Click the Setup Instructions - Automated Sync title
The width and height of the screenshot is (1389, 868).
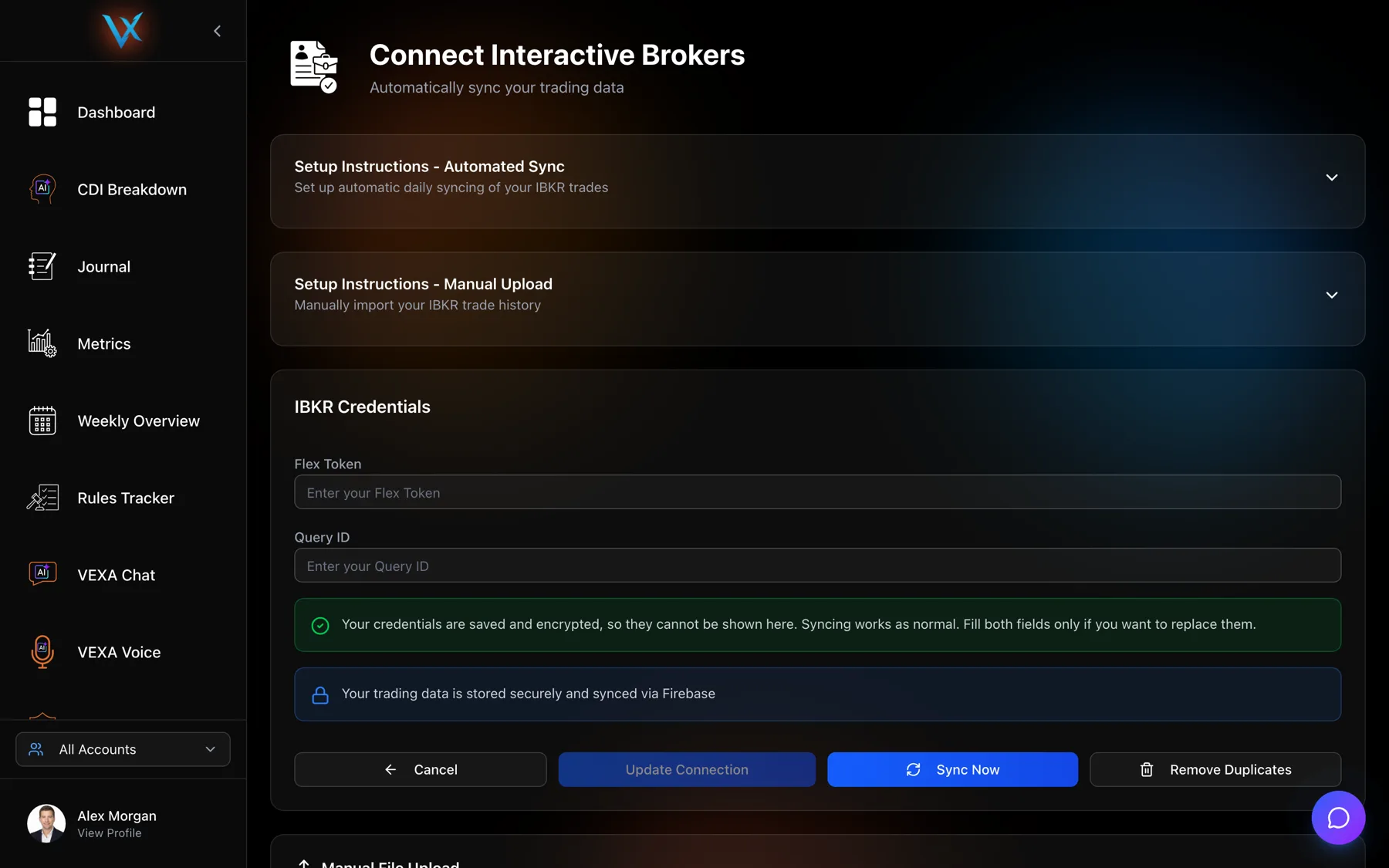click(x=429, y=167)
